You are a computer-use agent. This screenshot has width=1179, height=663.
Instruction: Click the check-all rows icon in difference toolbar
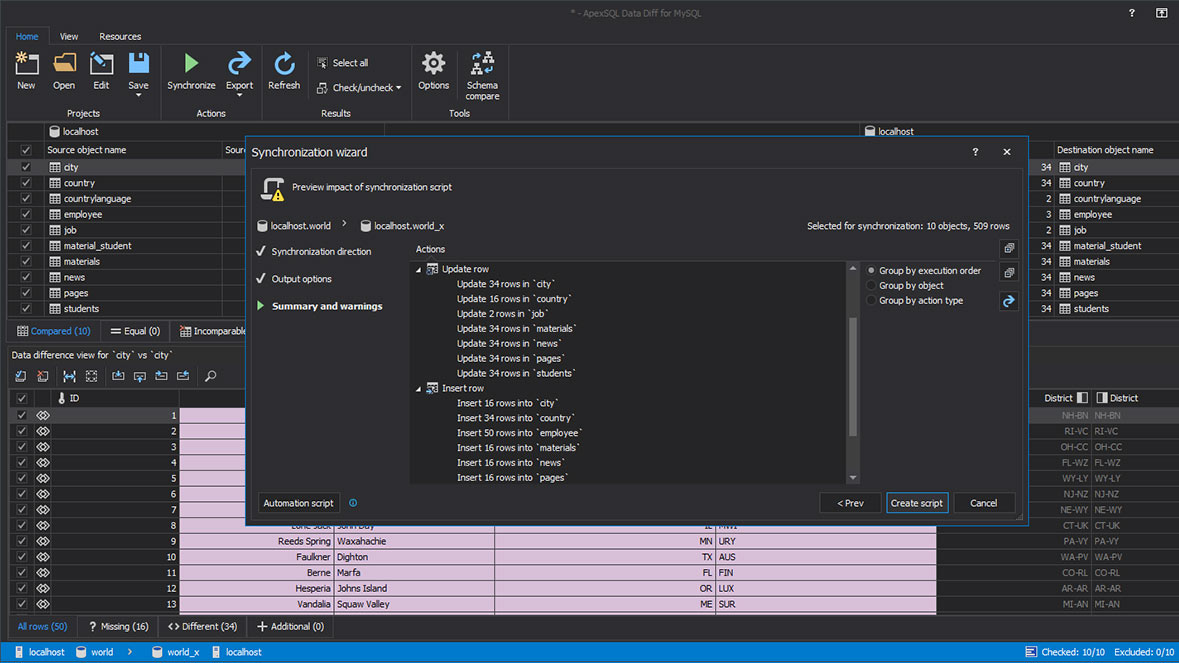[21, 375]
